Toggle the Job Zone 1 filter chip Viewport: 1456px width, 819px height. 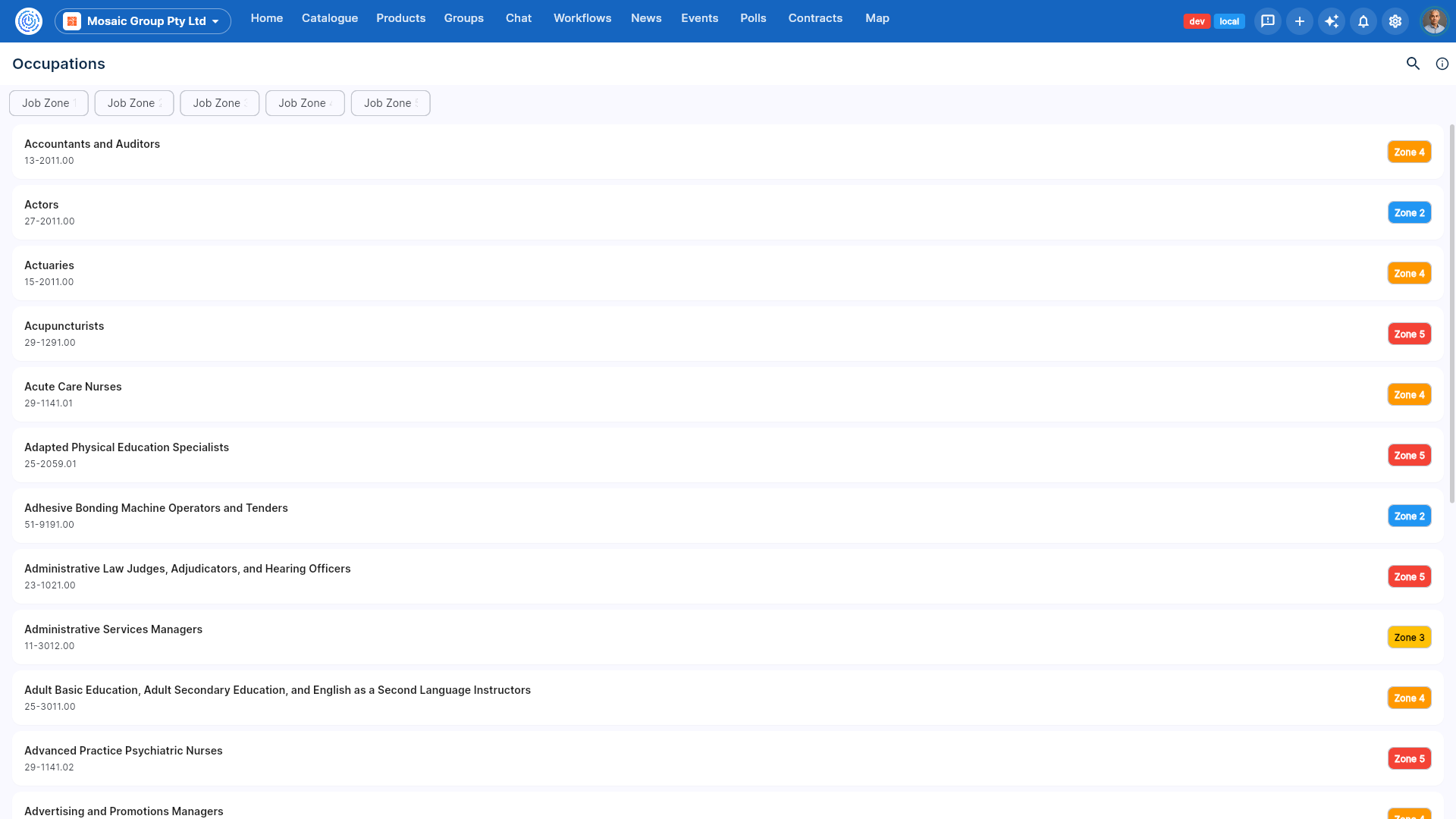tap(49, 103)
